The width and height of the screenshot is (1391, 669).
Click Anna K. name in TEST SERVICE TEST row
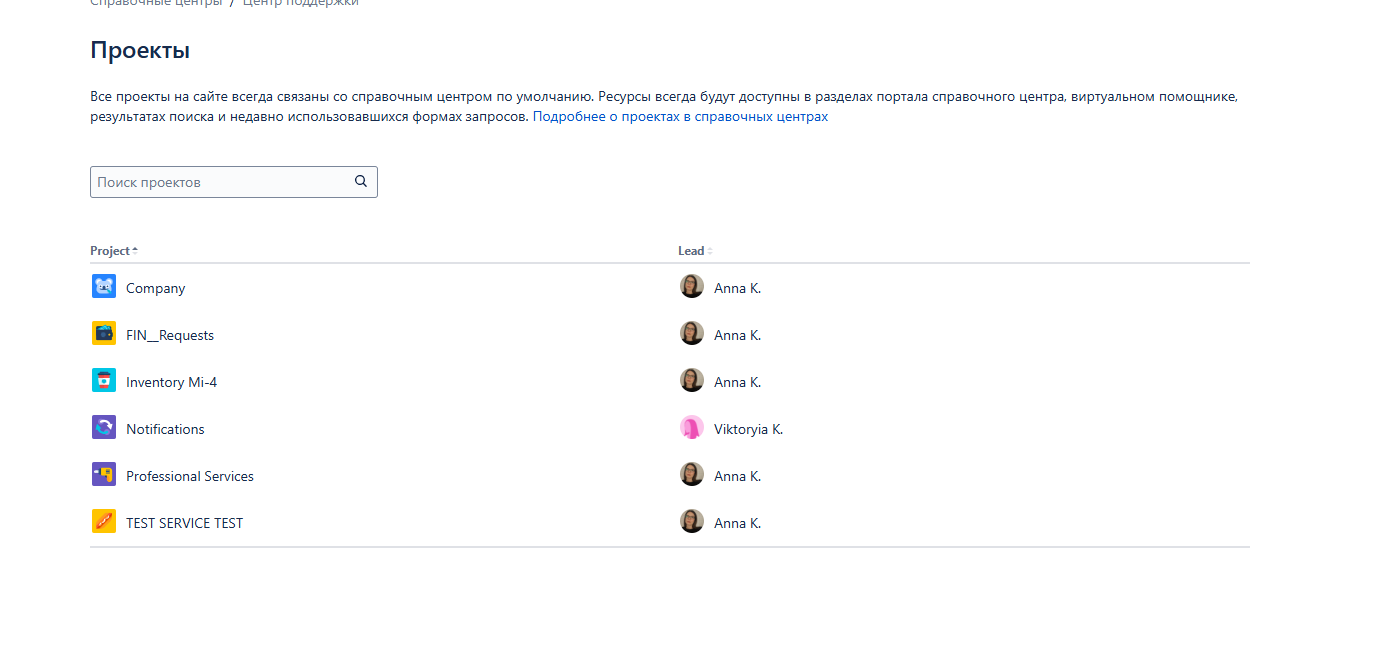pyautogui.click(x=737, y=523)
